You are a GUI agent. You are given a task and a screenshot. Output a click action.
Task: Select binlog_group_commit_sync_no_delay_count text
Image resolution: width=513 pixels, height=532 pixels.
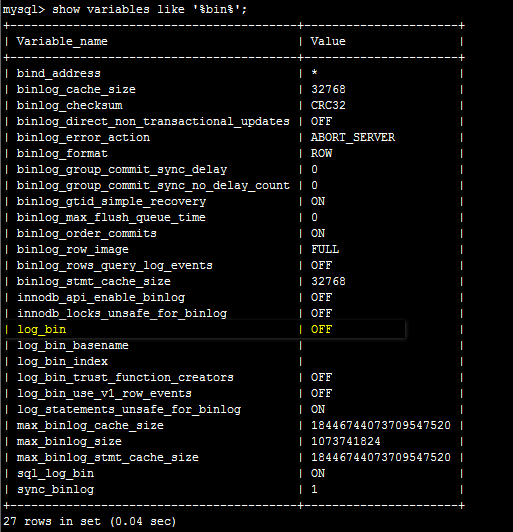click(153, 186)
